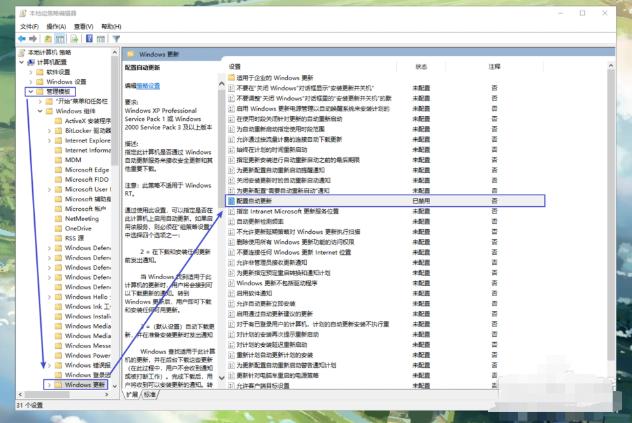Expand the Internet Explorer tree node
Viewport: 632px width, 423px height.
click(49, 140)
